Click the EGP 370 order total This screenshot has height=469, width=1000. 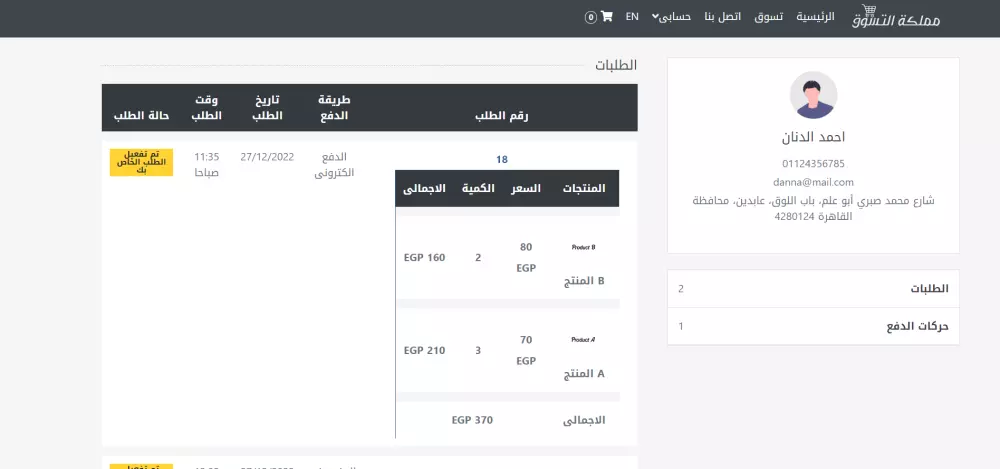coord(473,420)
